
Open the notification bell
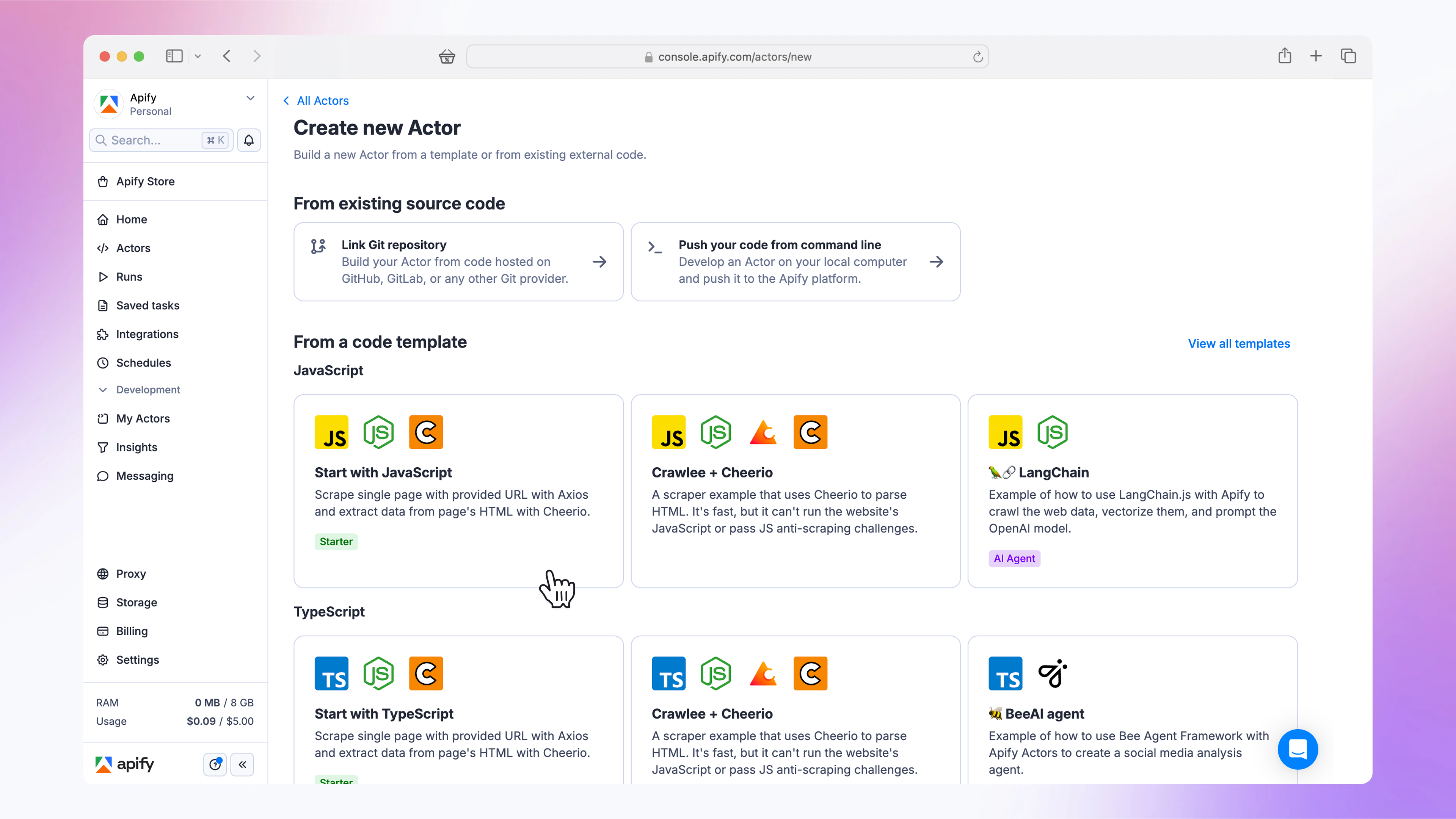pyautogui.click(x=249, y=140)
